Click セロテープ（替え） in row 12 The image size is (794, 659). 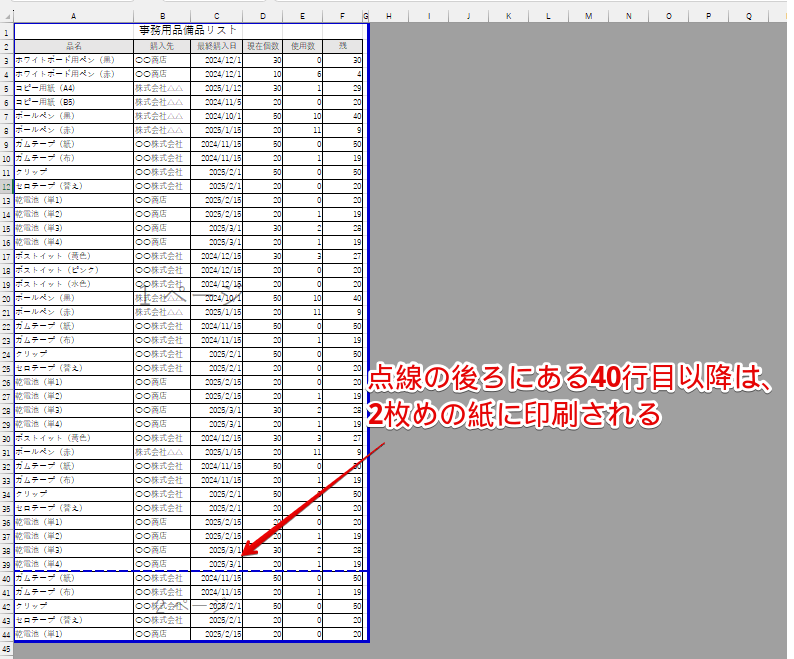point(74,186)
